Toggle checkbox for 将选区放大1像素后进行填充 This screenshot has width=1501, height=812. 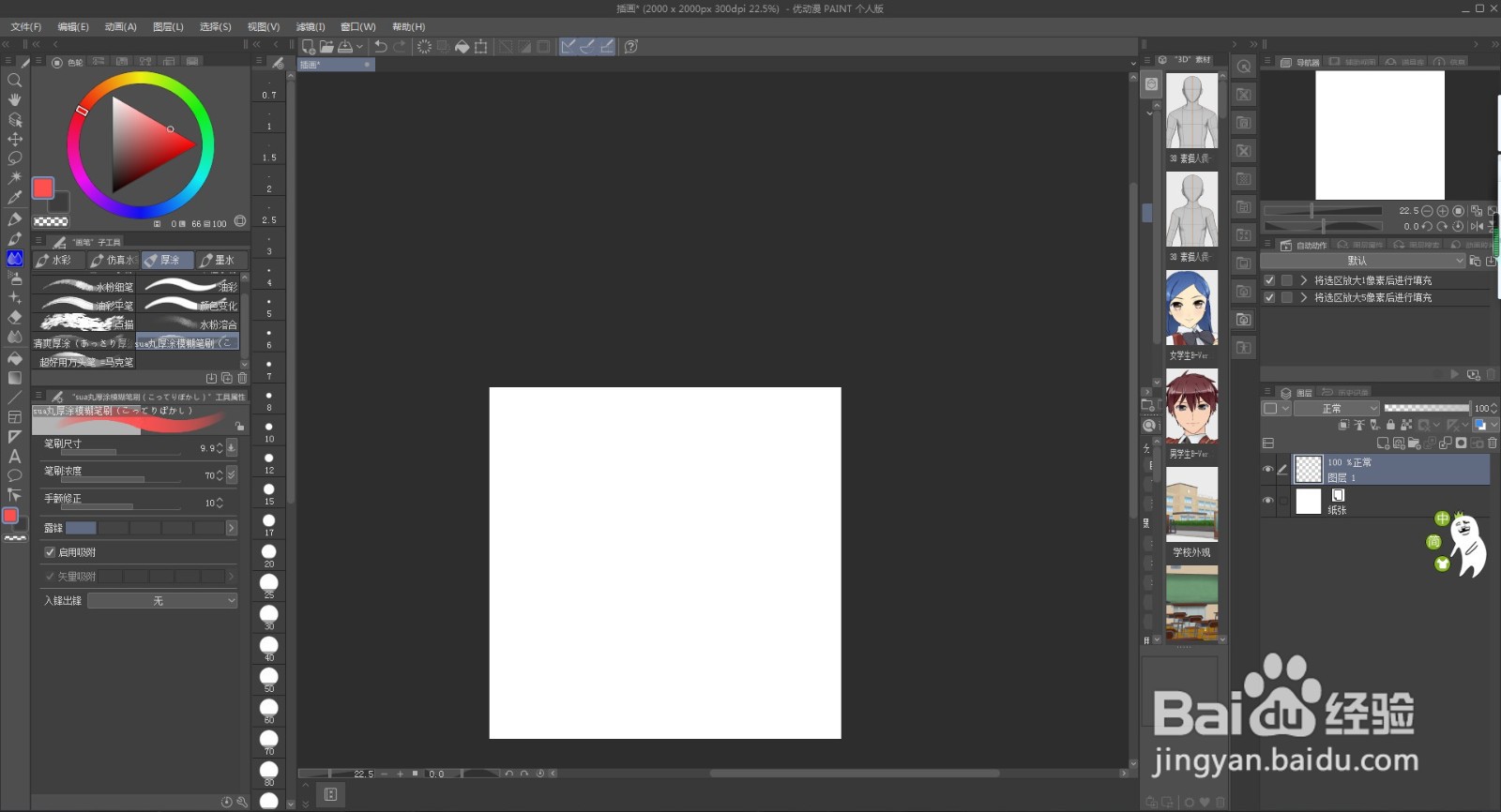(1269, 280)
